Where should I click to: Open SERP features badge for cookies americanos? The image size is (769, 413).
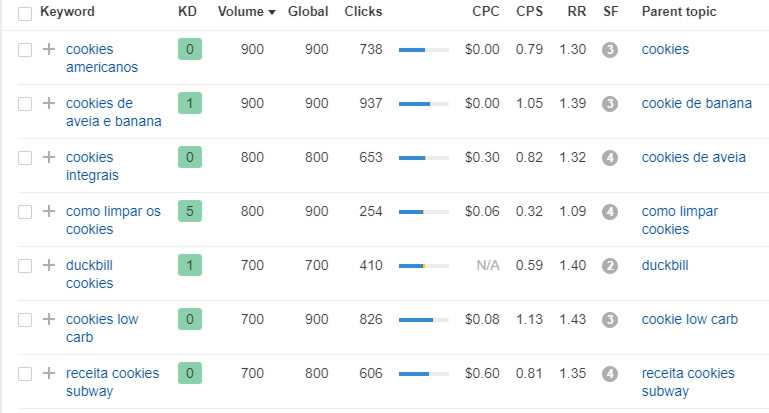tap(610, 50)
